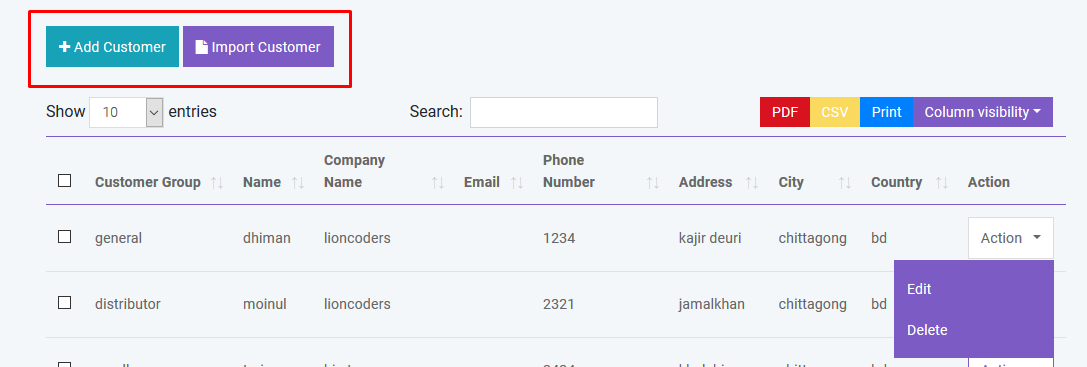This screenshot has width=1087, height=367.
Task: Click the plus icon on Add Customer
Action: [64, 47]
